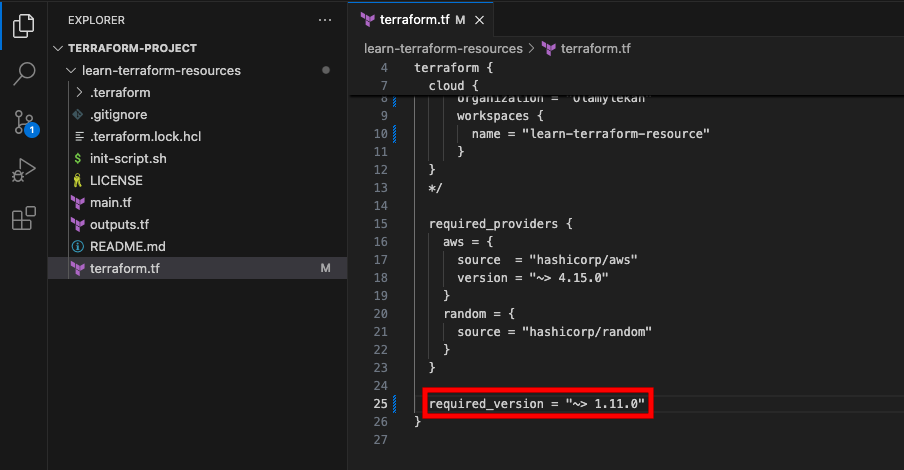Open Source Control view with badge
904x470 pixels.
[x=25, y=123]
